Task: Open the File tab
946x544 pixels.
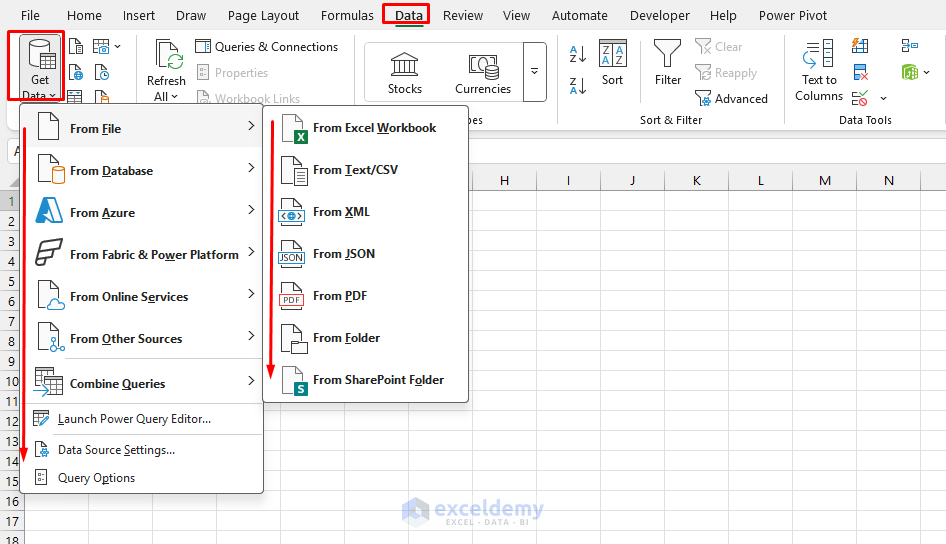Action: point(30,16)
